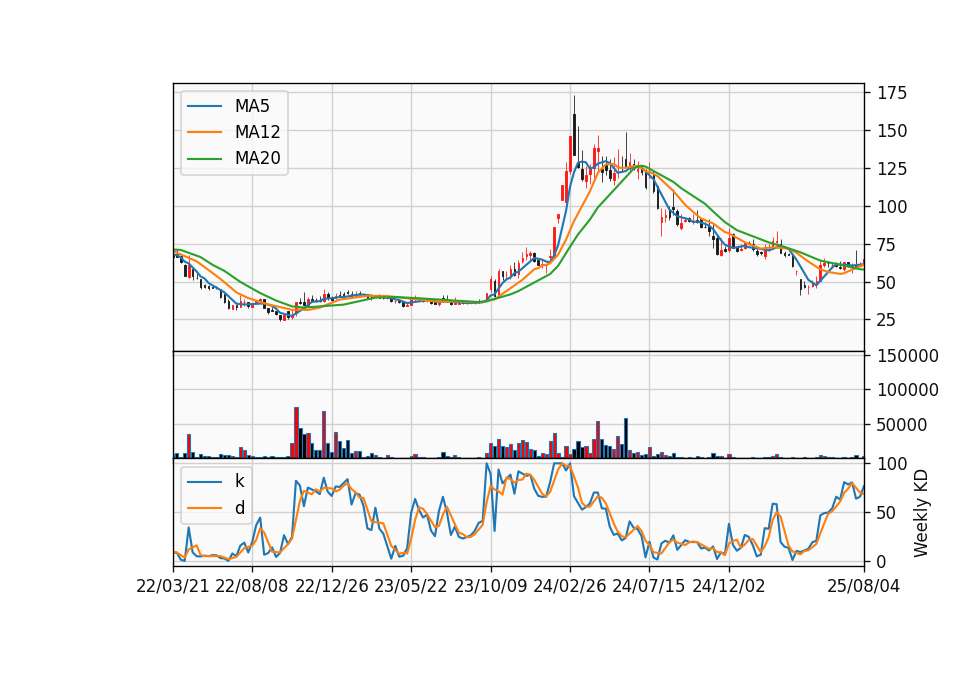Click the k legend label
The image size is (960, 690).
tap(239, 481)
